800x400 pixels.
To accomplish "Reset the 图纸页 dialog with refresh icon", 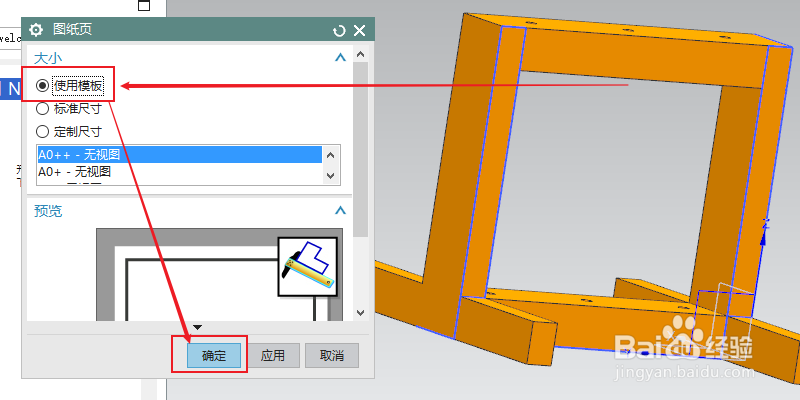I will tap(339, 31).
